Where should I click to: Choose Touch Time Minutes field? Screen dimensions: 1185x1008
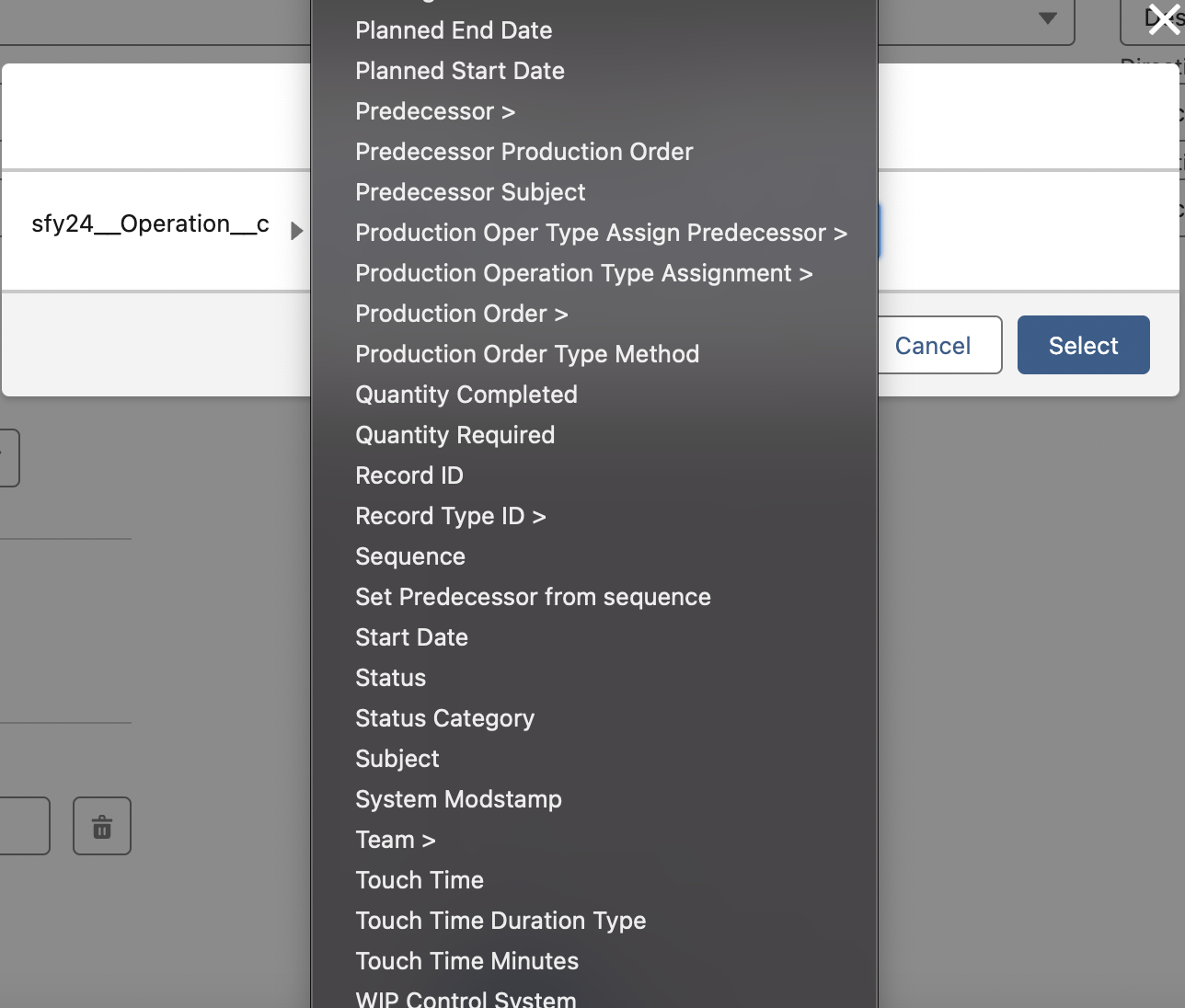466,961
